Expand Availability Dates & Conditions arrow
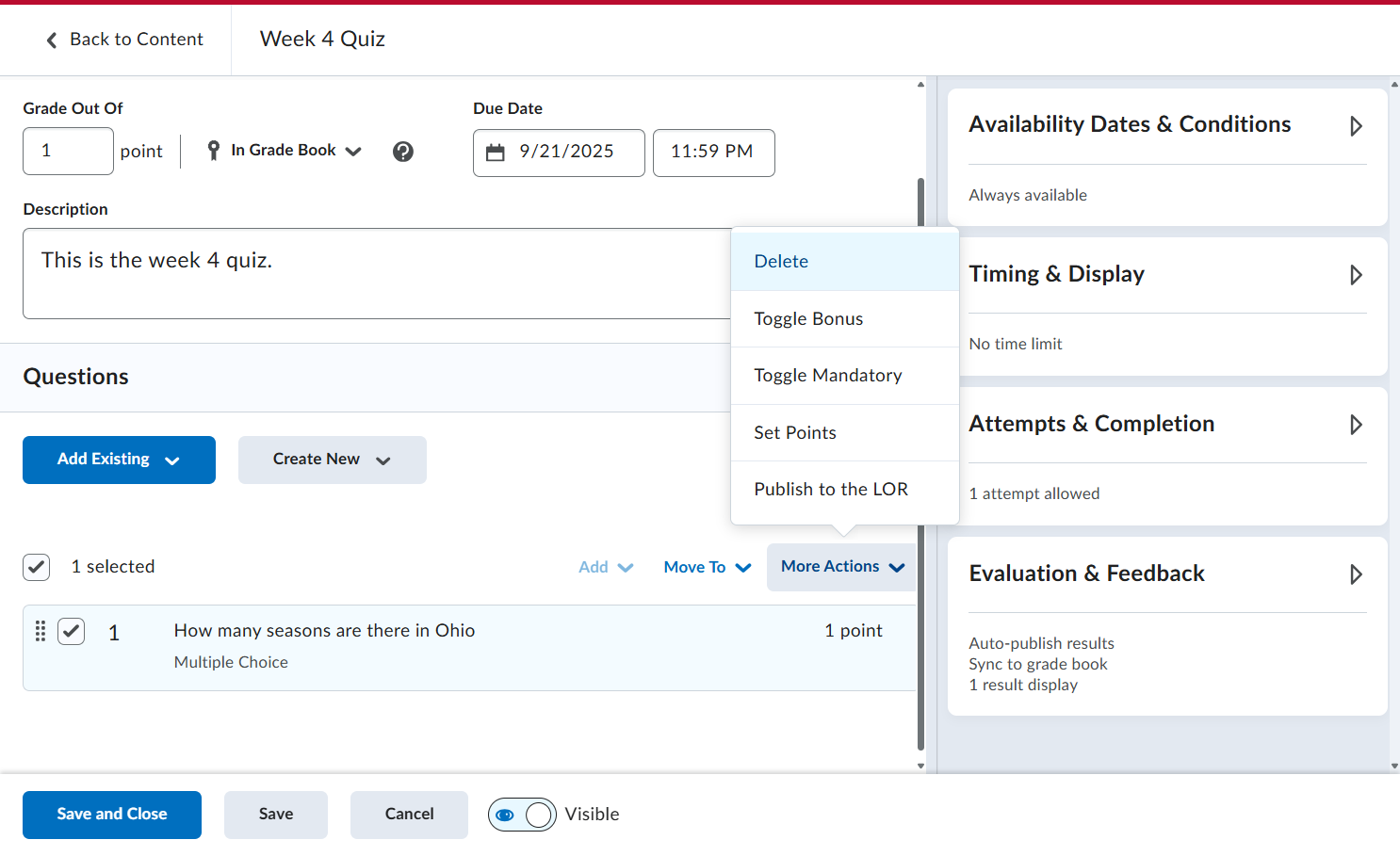 pyautogui.click(x=1356, y=125)
